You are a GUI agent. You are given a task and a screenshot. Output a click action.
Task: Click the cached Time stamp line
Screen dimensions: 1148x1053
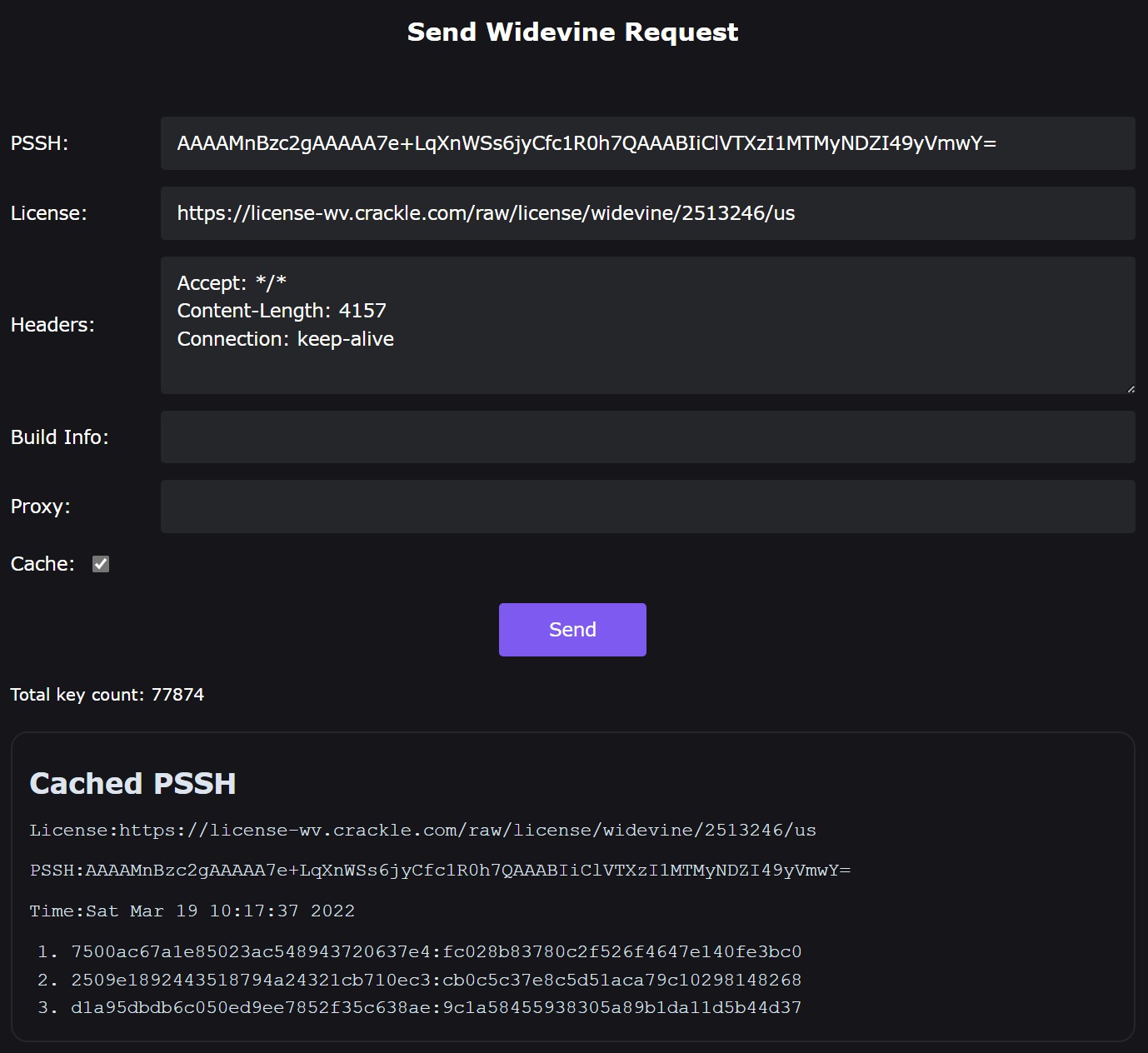point(192,911)
